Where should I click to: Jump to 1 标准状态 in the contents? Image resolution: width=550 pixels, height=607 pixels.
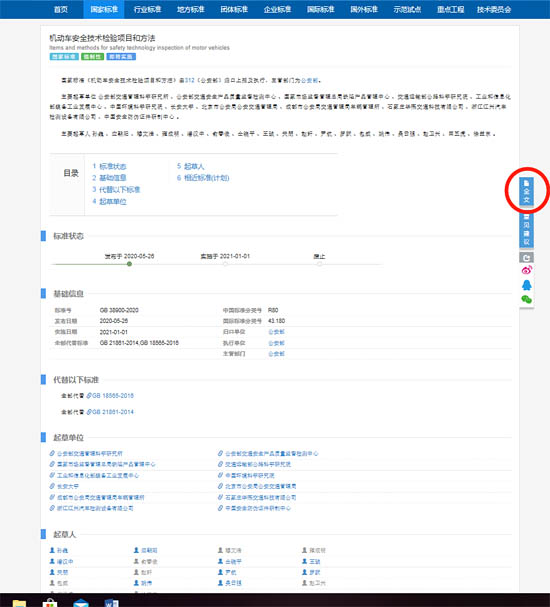(x=109, y=166)
